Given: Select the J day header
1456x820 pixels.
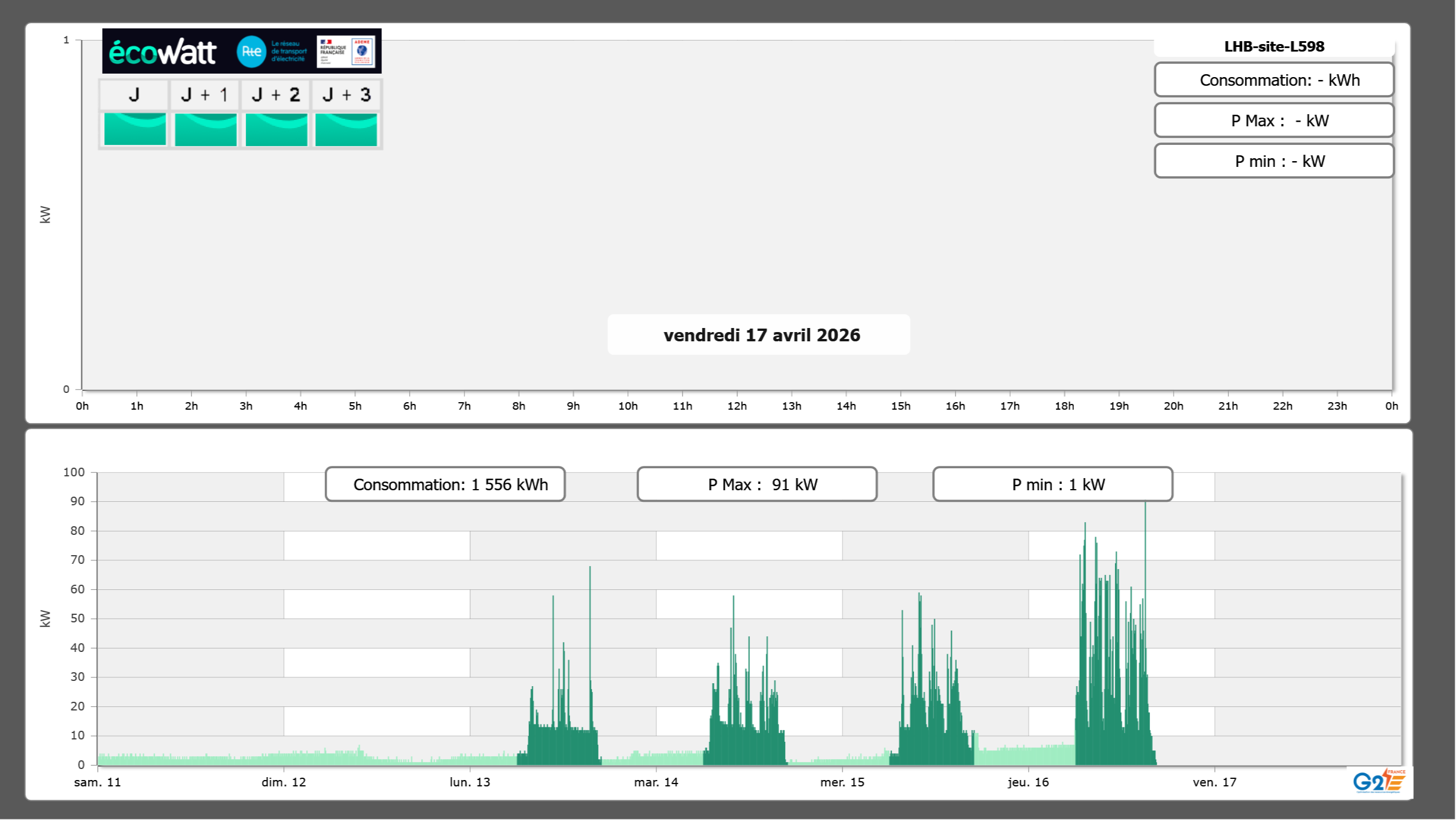Looking at the screenshot, I should pos(134,94).
